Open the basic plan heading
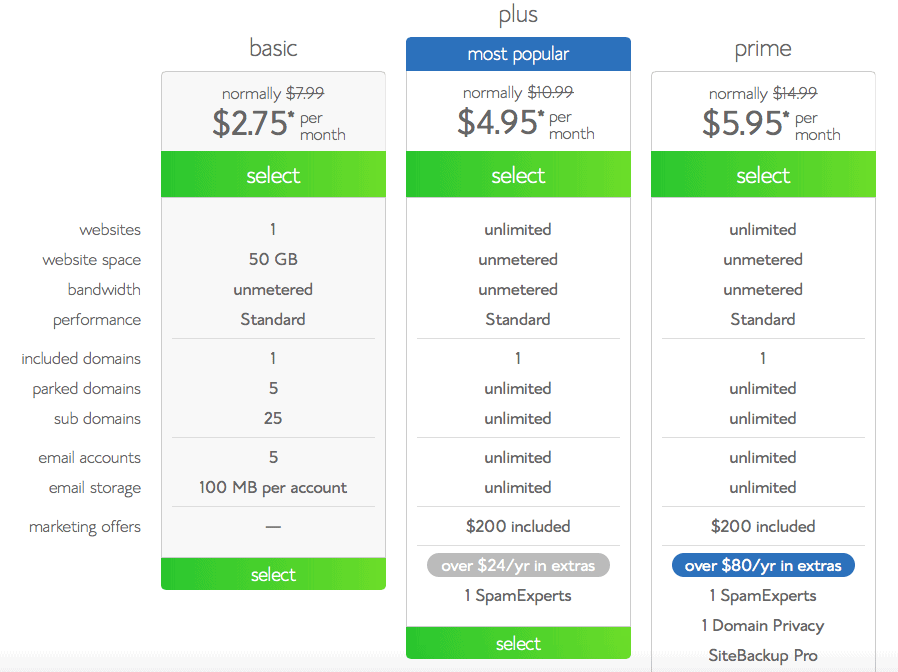Viewport: 898px width, 672px height. pos(272,47)
